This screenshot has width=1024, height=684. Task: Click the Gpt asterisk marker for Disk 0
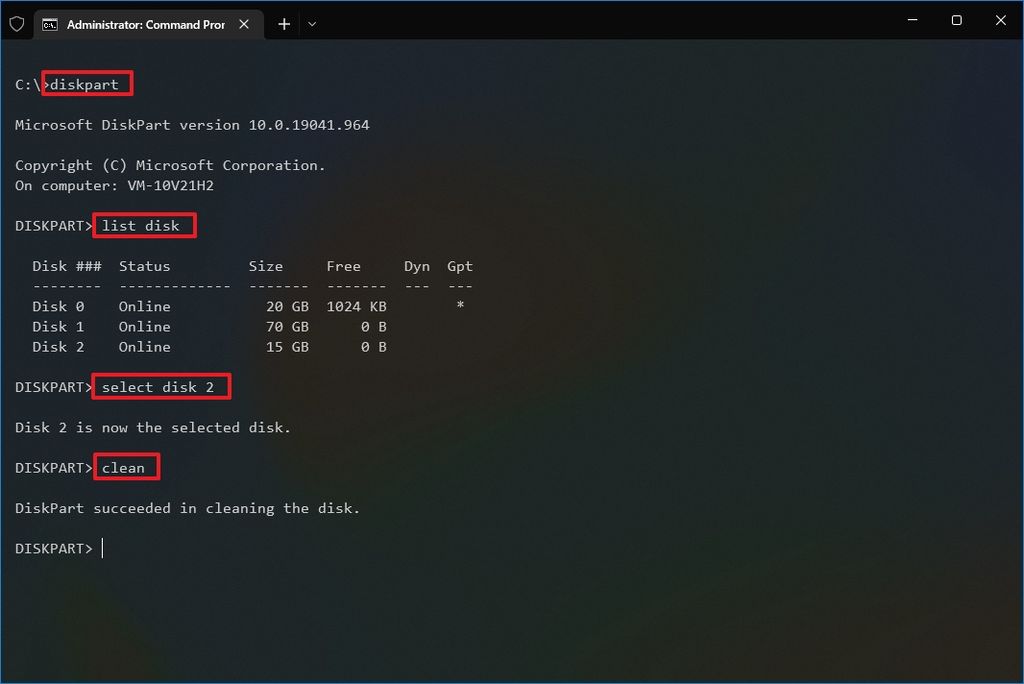(x=460, y=306)
